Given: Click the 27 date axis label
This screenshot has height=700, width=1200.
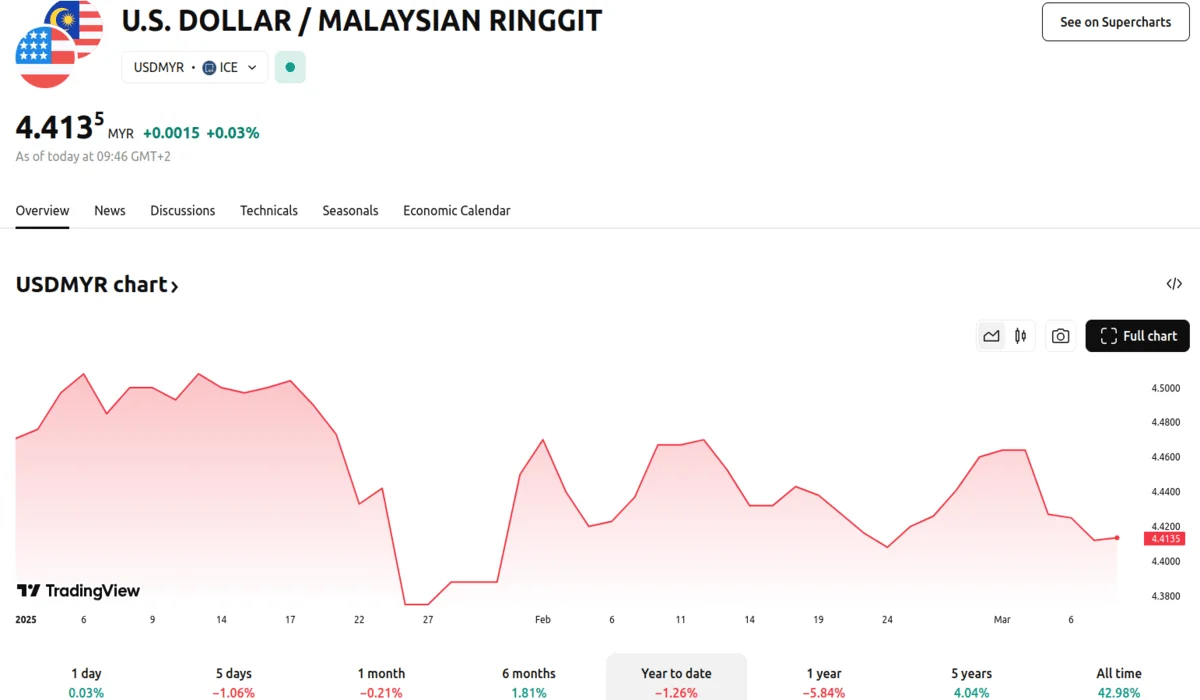Looking at the screenshot, I should pyautogui.click(x=428, y=620).
